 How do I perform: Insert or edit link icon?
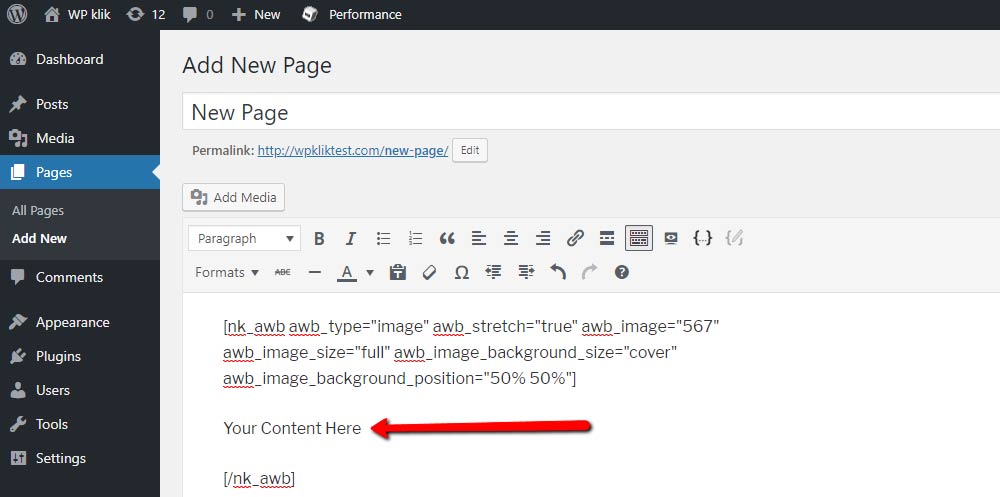[575, 239]
